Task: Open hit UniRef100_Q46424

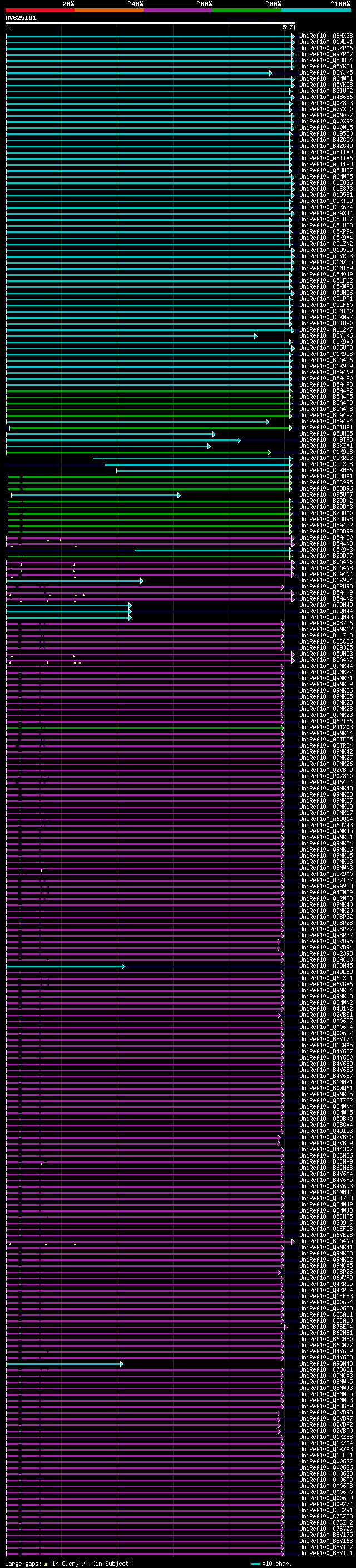Action: point(326,783)
